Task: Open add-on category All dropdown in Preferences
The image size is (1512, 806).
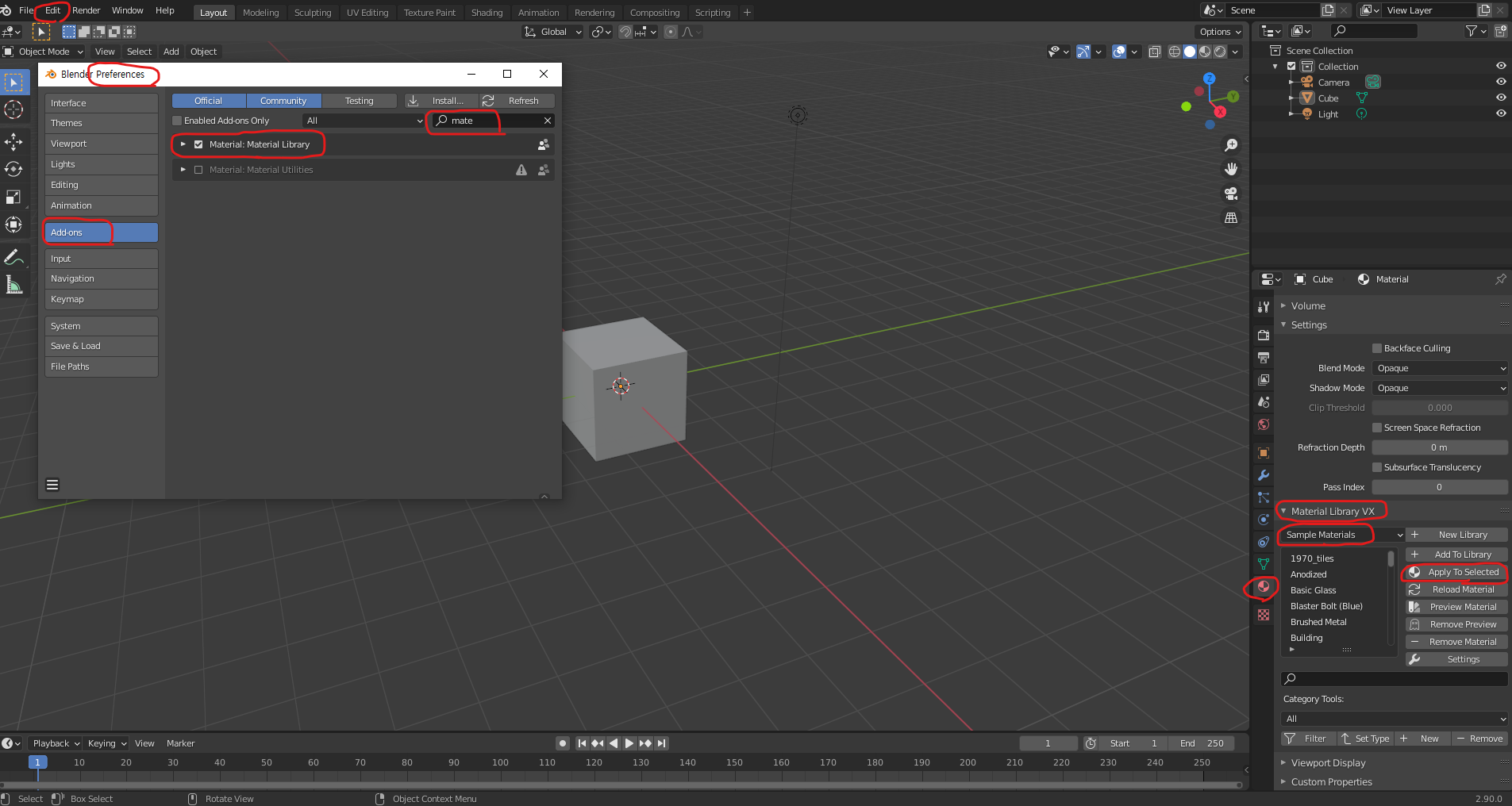Action: tap(364, 121)
